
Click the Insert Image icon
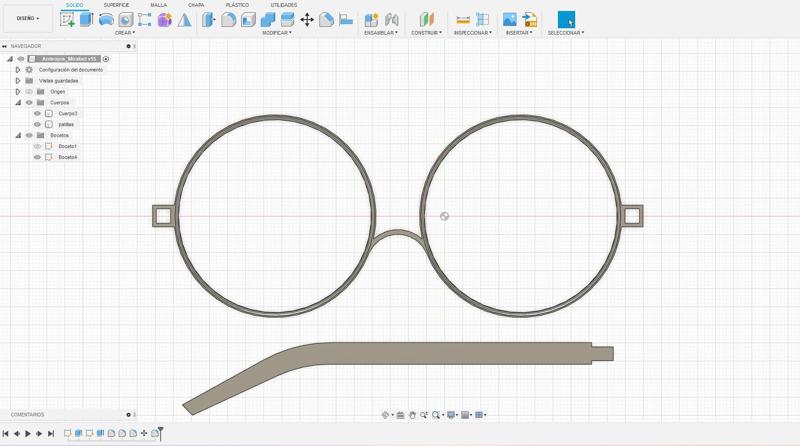click(x=510, y=20)
